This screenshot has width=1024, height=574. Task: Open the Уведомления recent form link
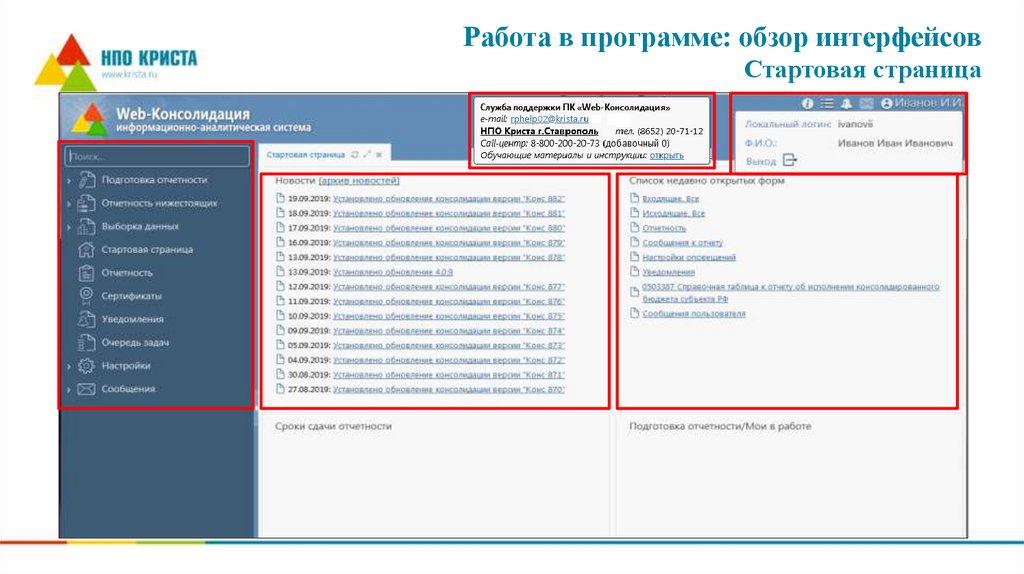click(x=669, y=272)
